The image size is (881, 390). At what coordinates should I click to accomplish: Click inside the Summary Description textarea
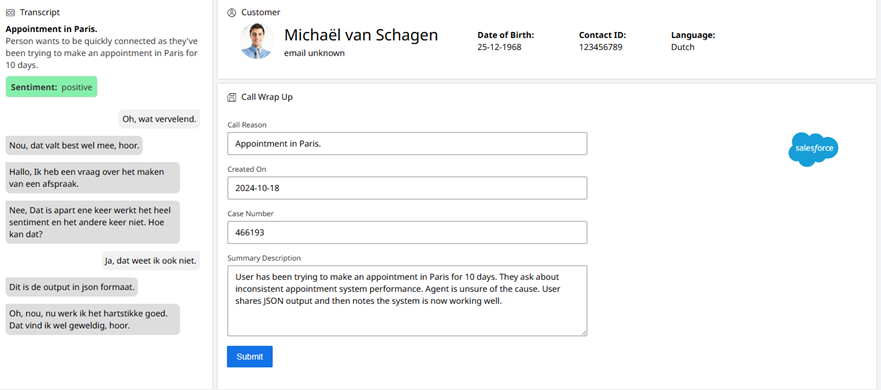407,301
